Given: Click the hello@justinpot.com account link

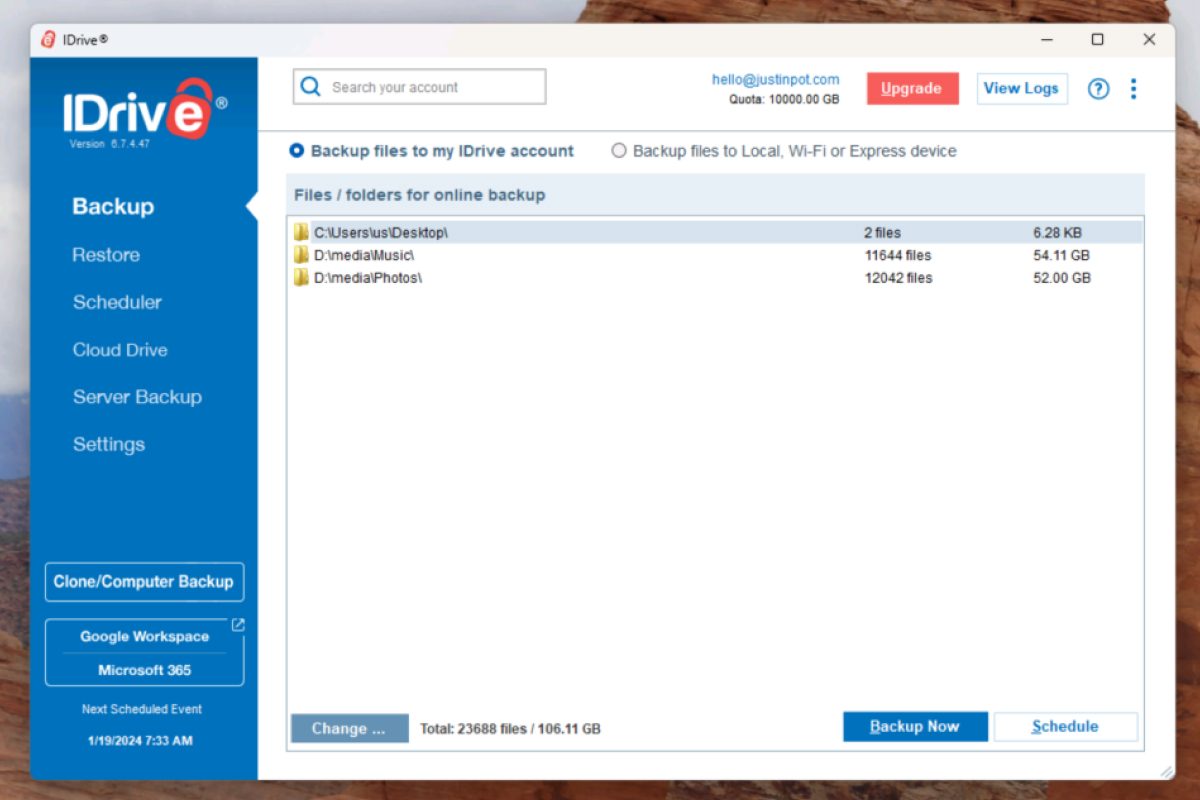Looking at the screenshot, I should click(x=775, y=79).
